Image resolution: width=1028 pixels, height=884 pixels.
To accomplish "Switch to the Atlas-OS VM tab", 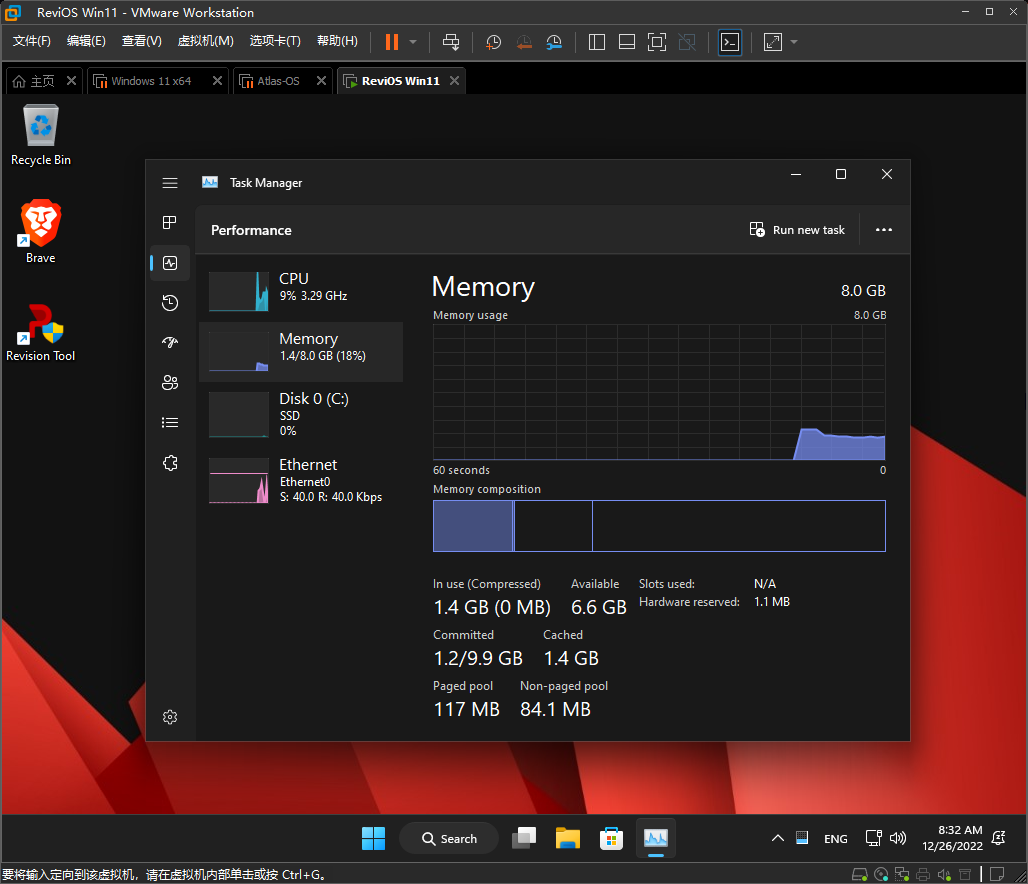I will point(278,81).
